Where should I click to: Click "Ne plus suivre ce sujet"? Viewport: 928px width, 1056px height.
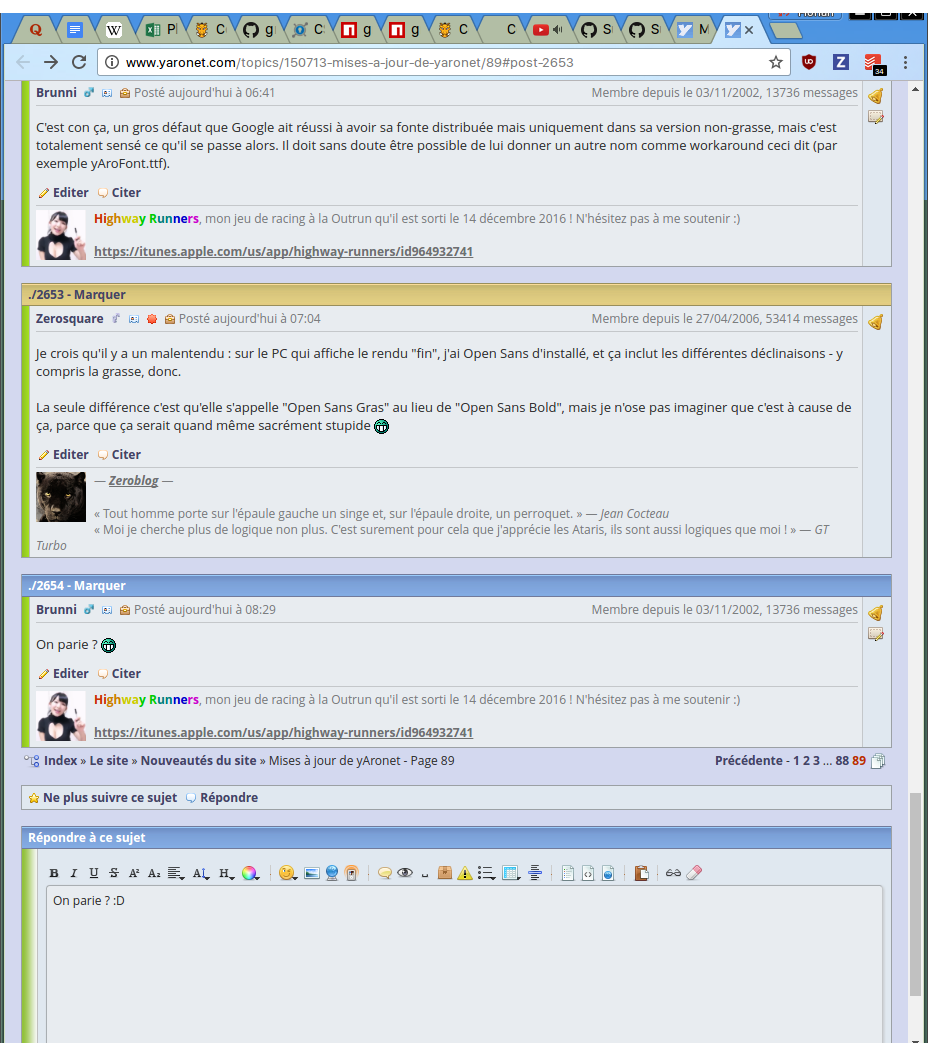pos(109,798)
